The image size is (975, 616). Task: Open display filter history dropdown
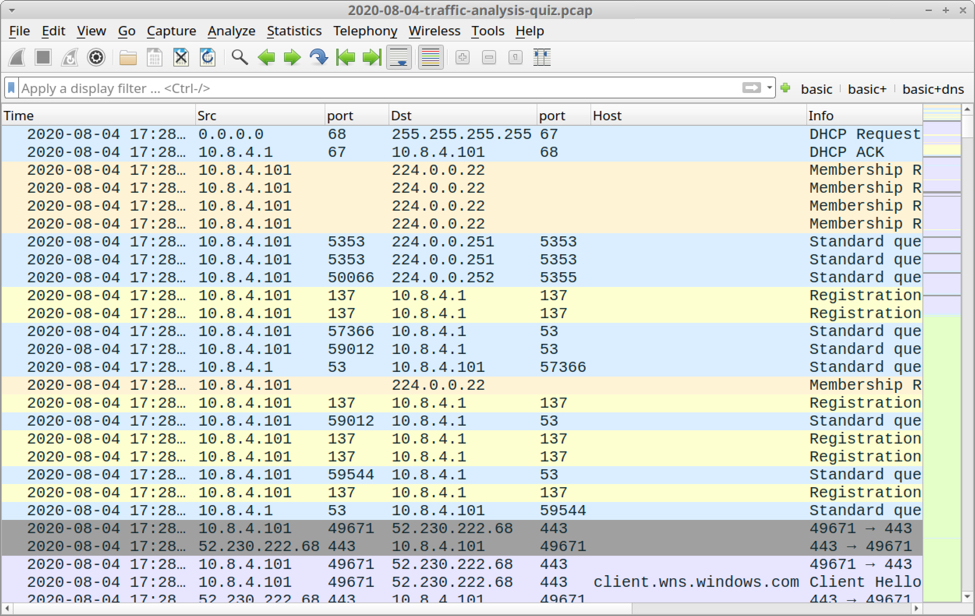769,88
